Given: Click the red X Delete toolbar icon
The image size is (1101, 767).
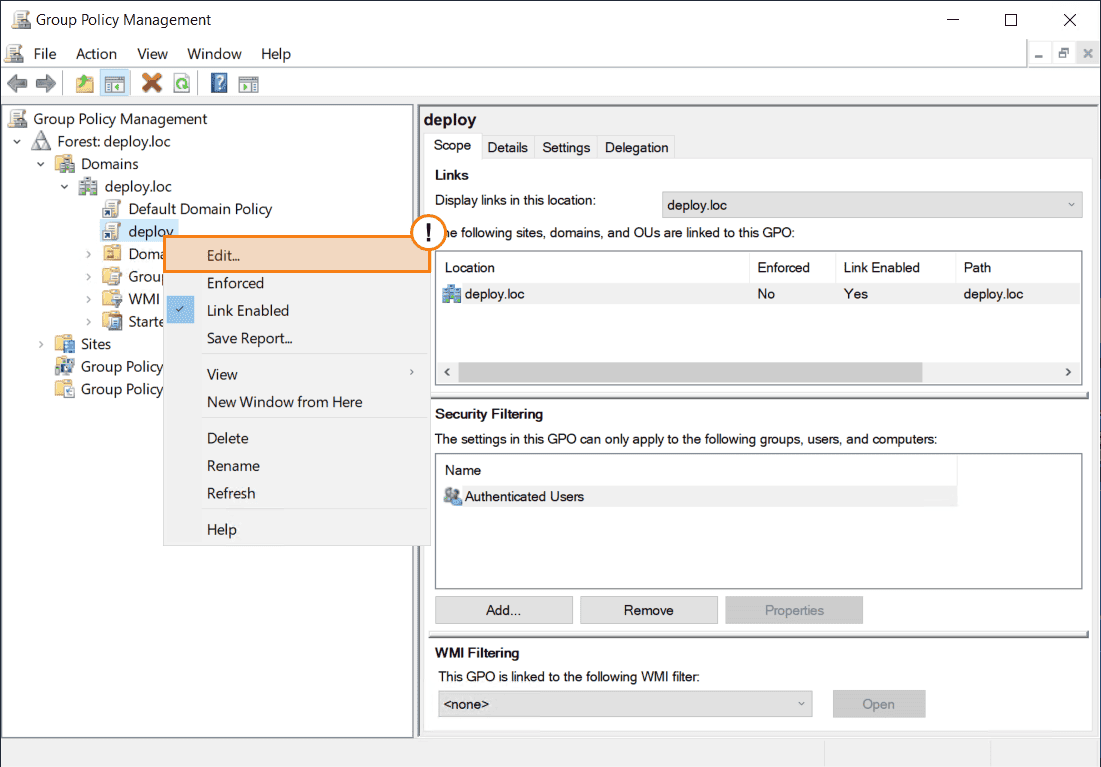Looking at the screenshot, I should click(x=152, y=83).
